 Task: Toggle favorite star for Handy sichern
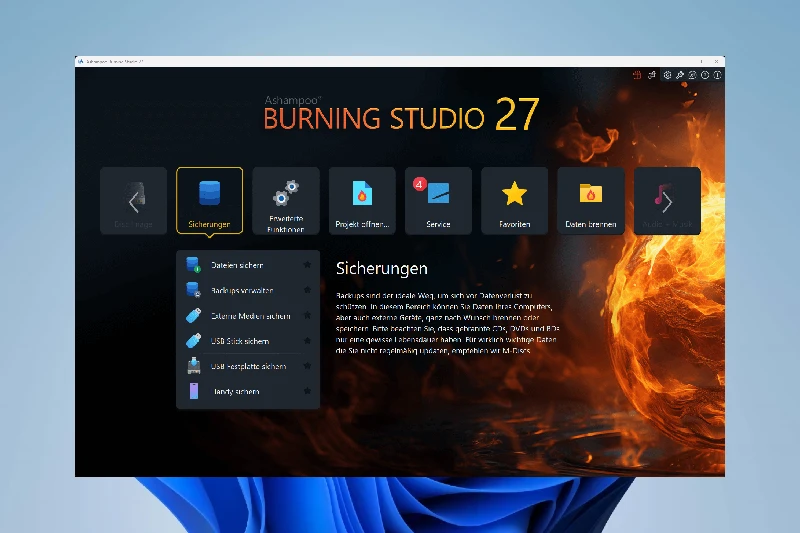[x=307, y=391]
